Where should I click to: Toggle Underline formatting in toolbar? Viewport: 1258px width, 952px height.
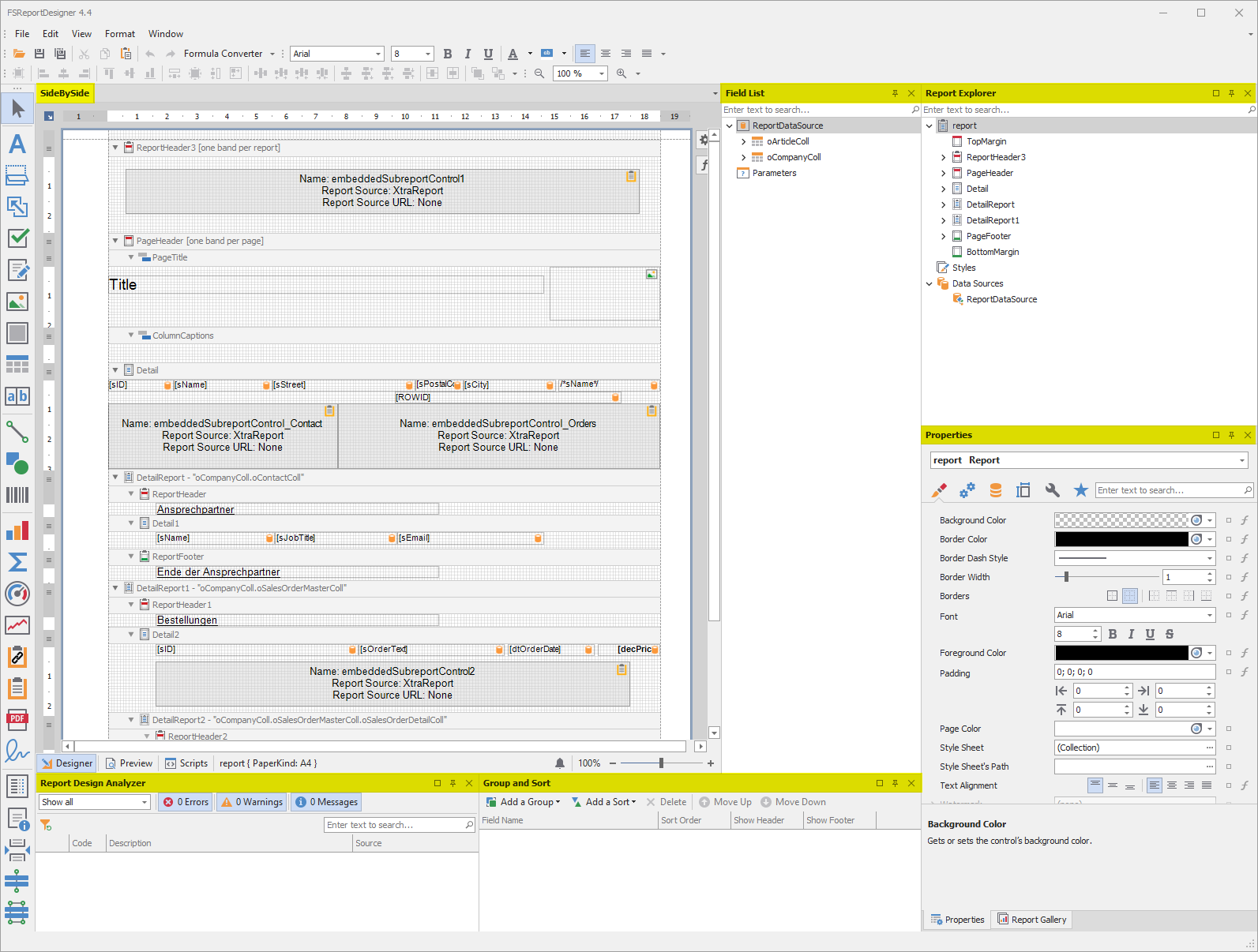click(488, 54)
